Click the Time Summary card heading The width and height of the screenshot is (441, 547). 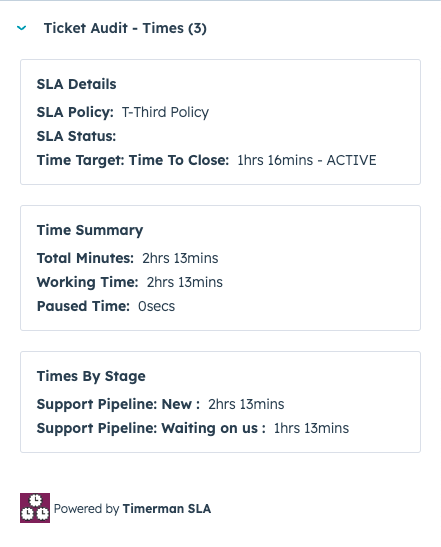point(90,230)
